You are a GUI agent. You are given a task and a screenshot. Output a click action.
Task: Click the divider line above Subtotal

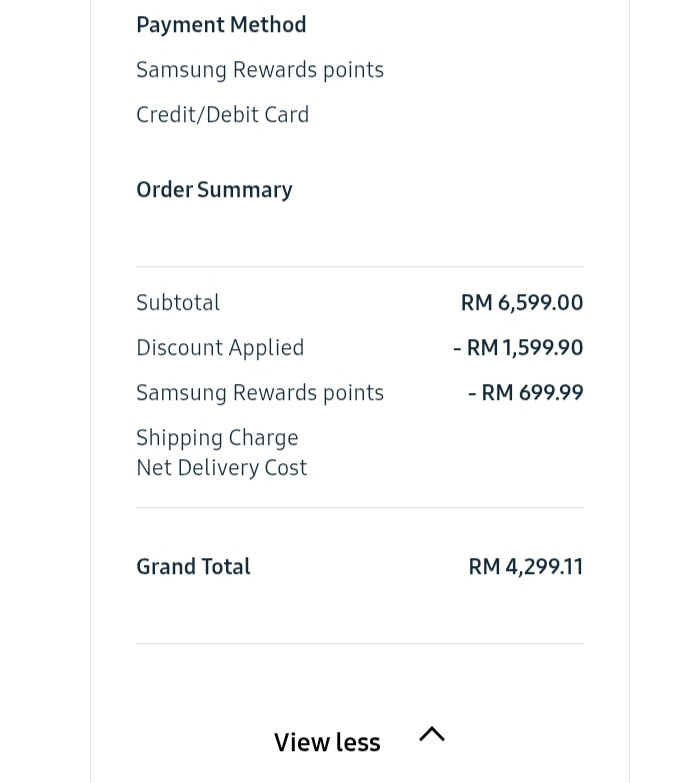(360, 267)
